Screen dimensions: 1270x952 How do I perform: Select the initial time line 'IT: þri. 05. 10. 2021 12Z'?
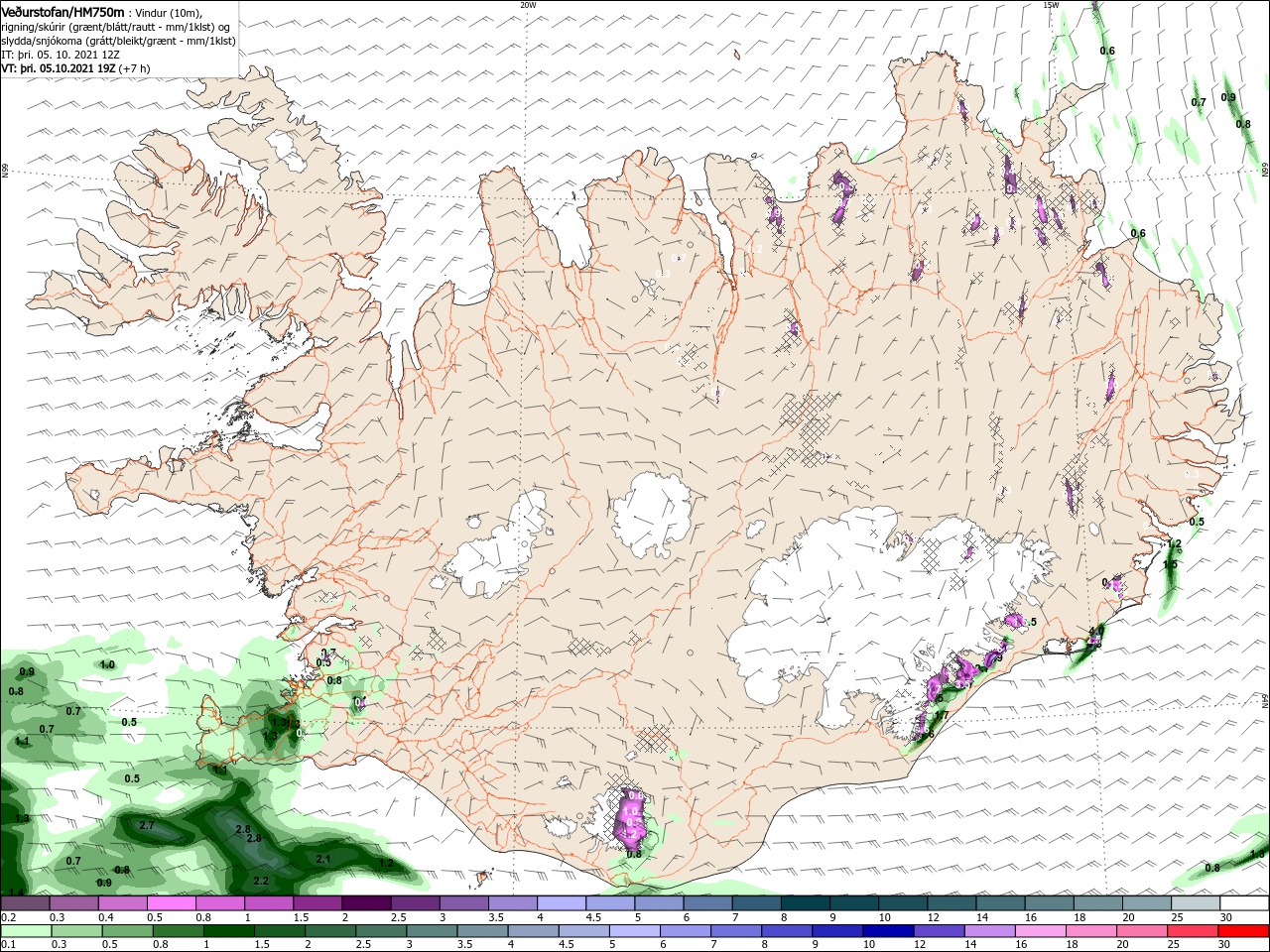click(62, 55)
